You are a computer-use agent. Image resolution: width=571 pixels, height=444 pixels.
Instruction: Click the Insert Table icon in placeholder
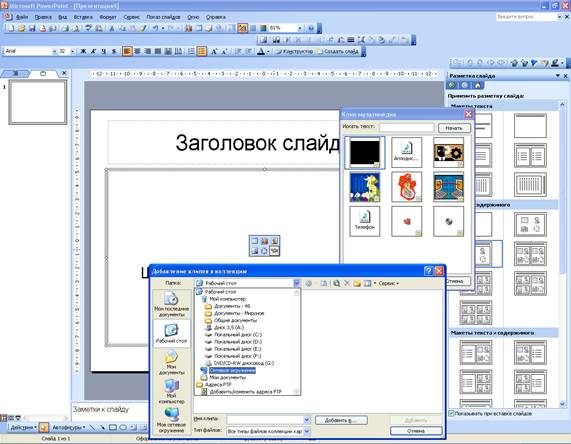255,241
